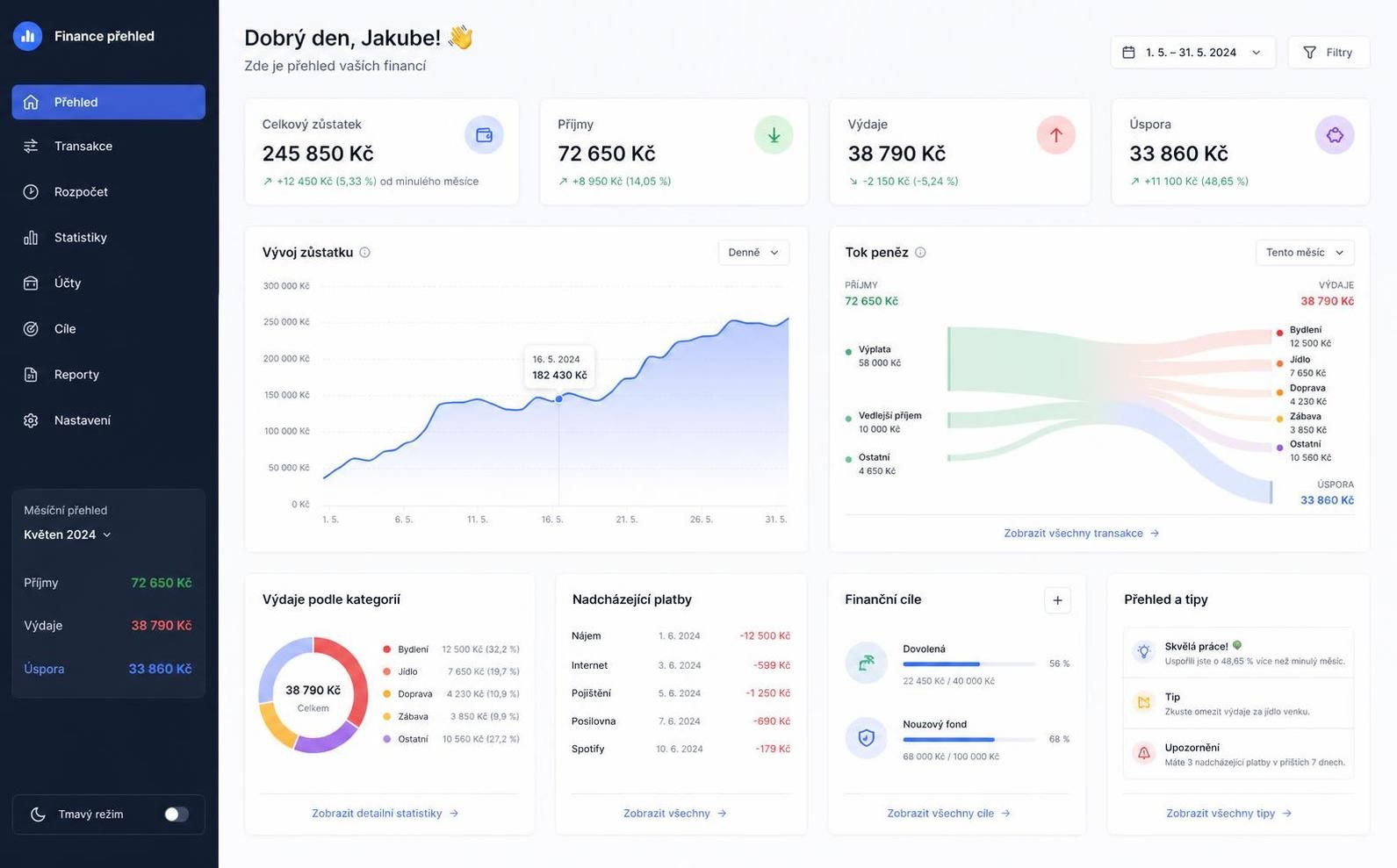Click the plus icon in Finanční cíle
Screen dimensions: 1397x868
tap(1057, 600)
